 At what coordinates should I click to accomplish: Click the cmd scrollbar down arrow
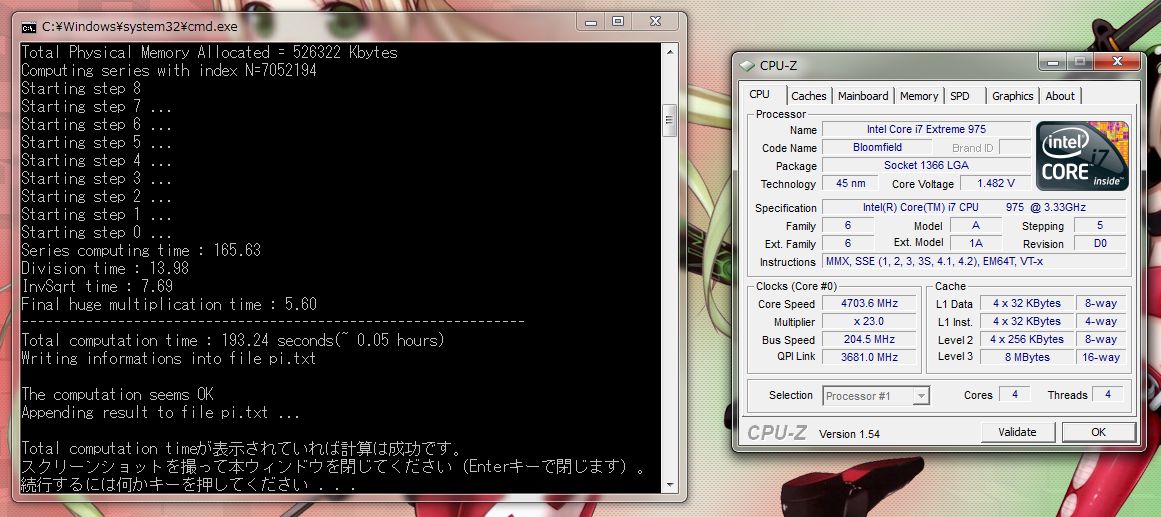pos(669,485)
